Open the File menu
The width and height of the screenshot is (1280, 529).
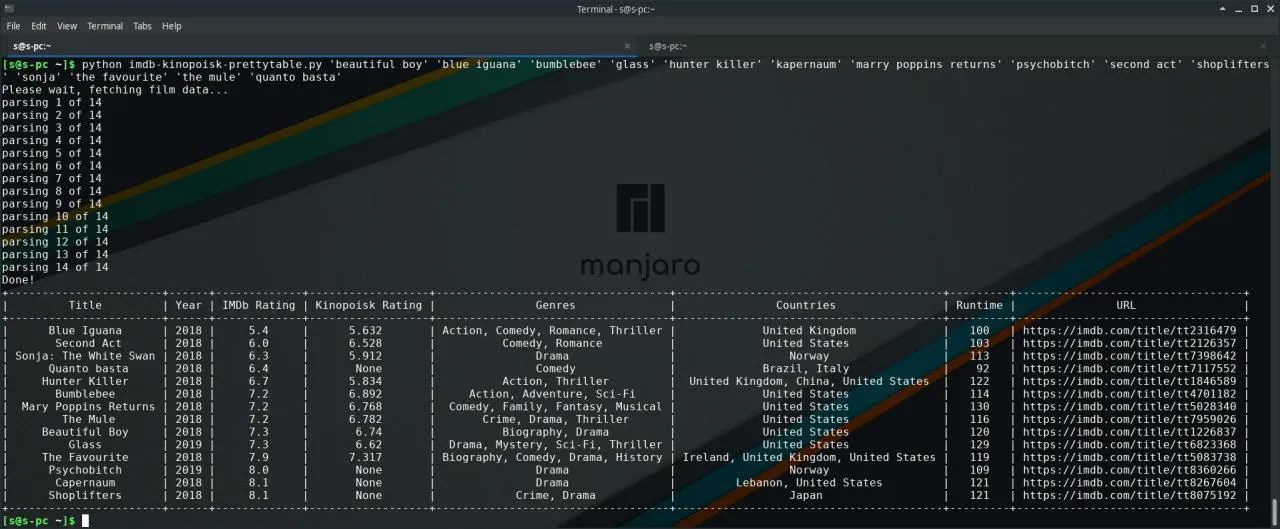click(x=13, y=26)
